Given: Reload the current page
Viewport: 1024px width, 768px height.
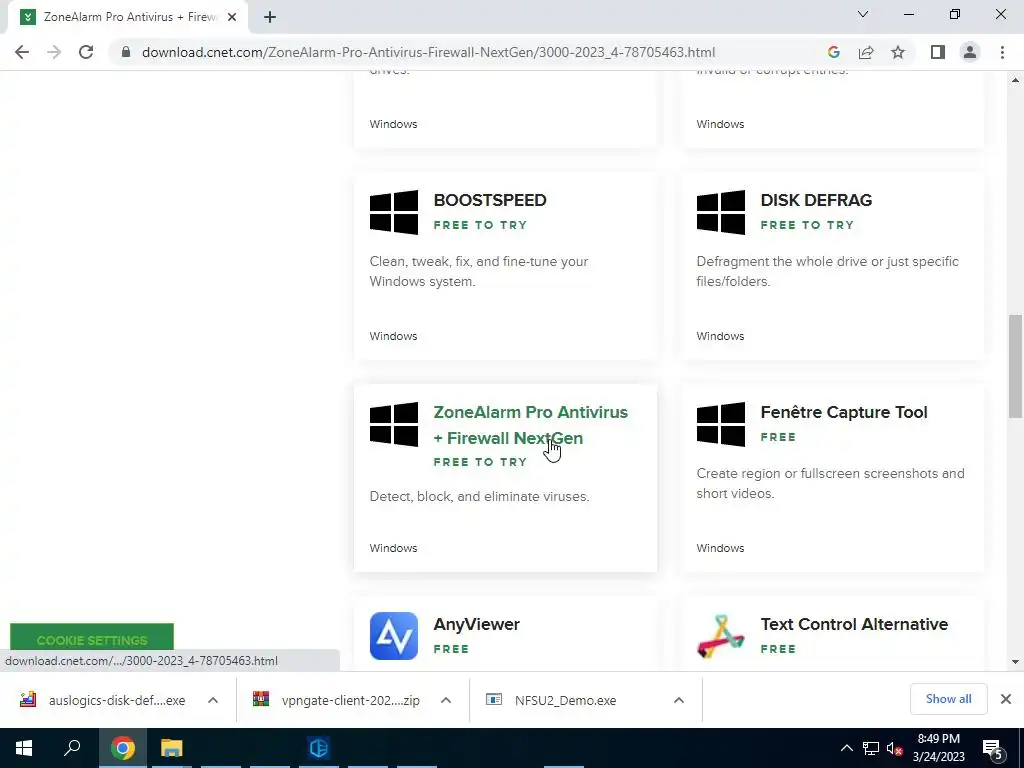Looking at the screenshot, I should [86, 52].
